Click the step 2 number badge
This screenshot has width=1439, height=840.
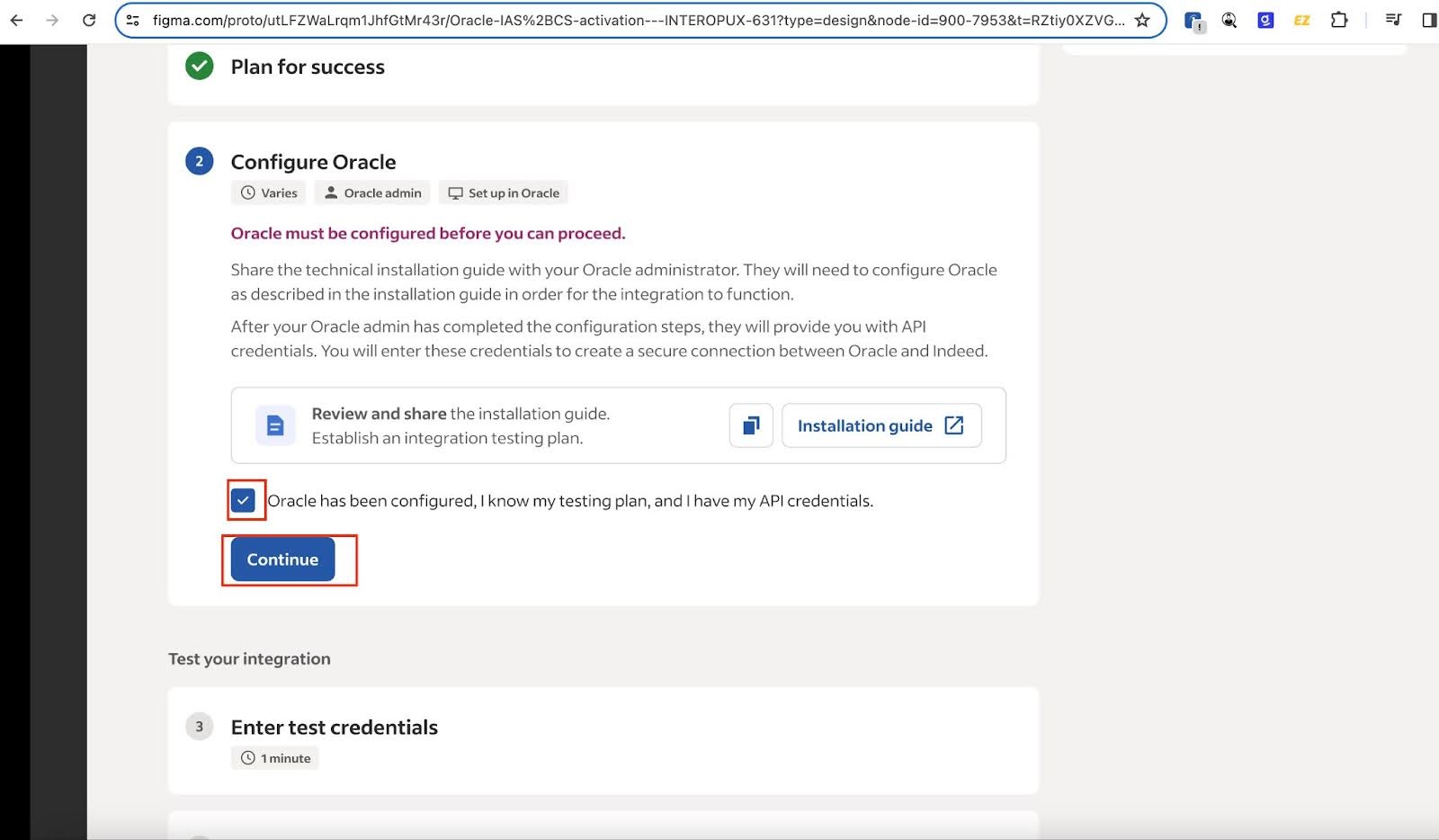click(x=199, y=162)
